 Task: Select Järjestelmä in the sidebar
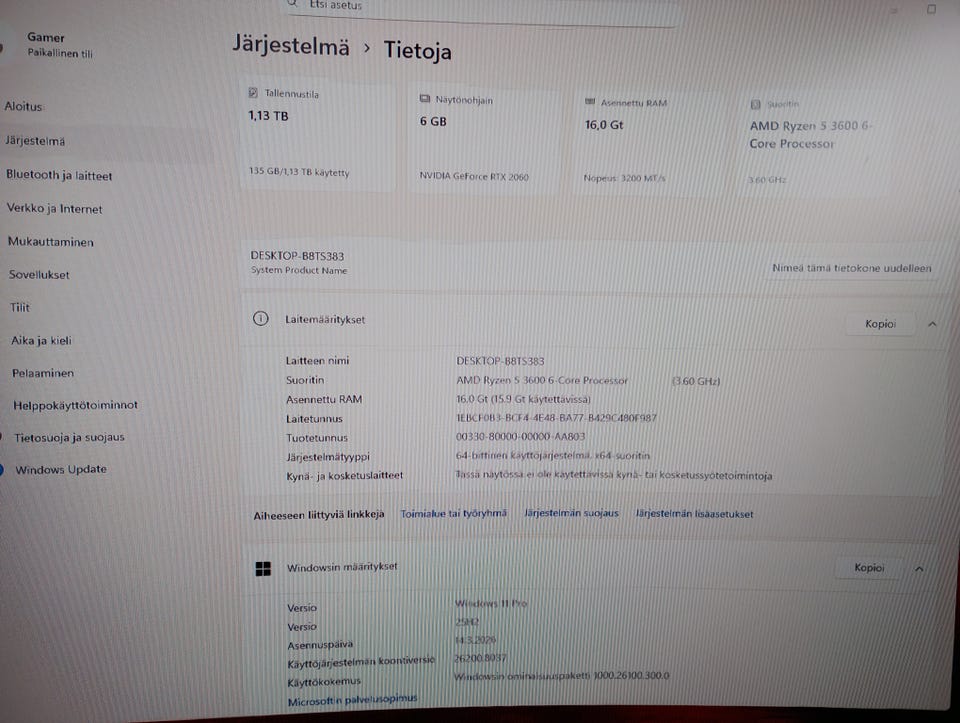pyautogui.click(x=35, y=141)
